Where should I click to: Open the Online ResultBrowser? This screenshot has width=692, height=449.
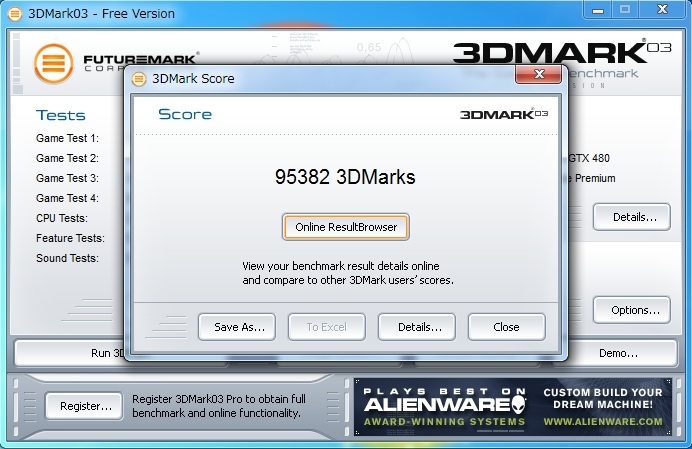(346, 227)
